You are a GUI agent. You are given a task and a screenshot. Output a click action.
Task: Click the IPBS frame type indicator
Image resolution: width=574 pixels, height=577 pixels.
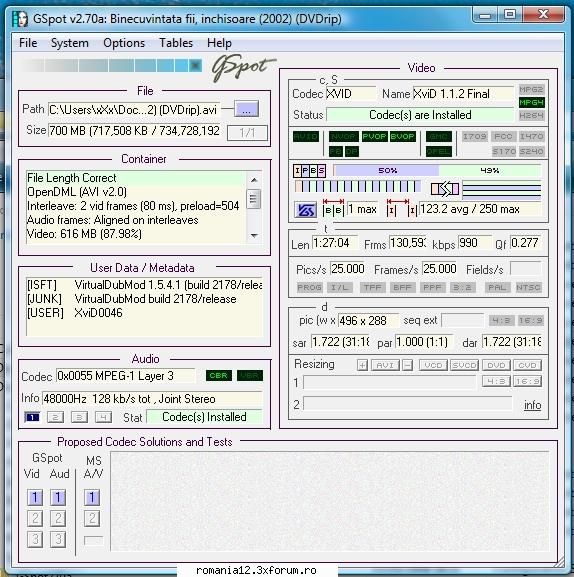tap(309, 171)
